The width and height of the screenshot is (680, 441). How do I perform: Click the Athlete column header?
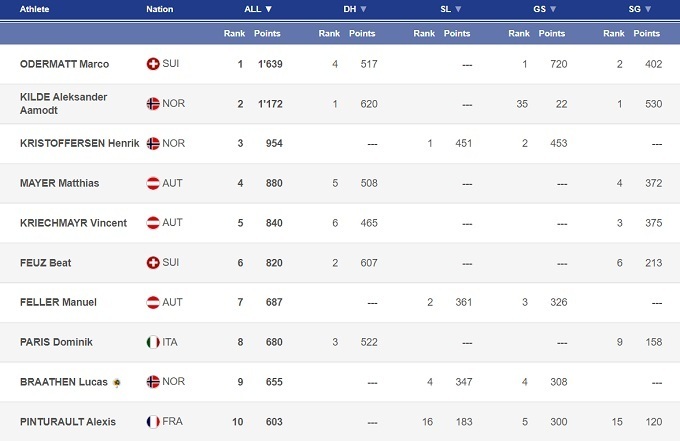(35, 9)
